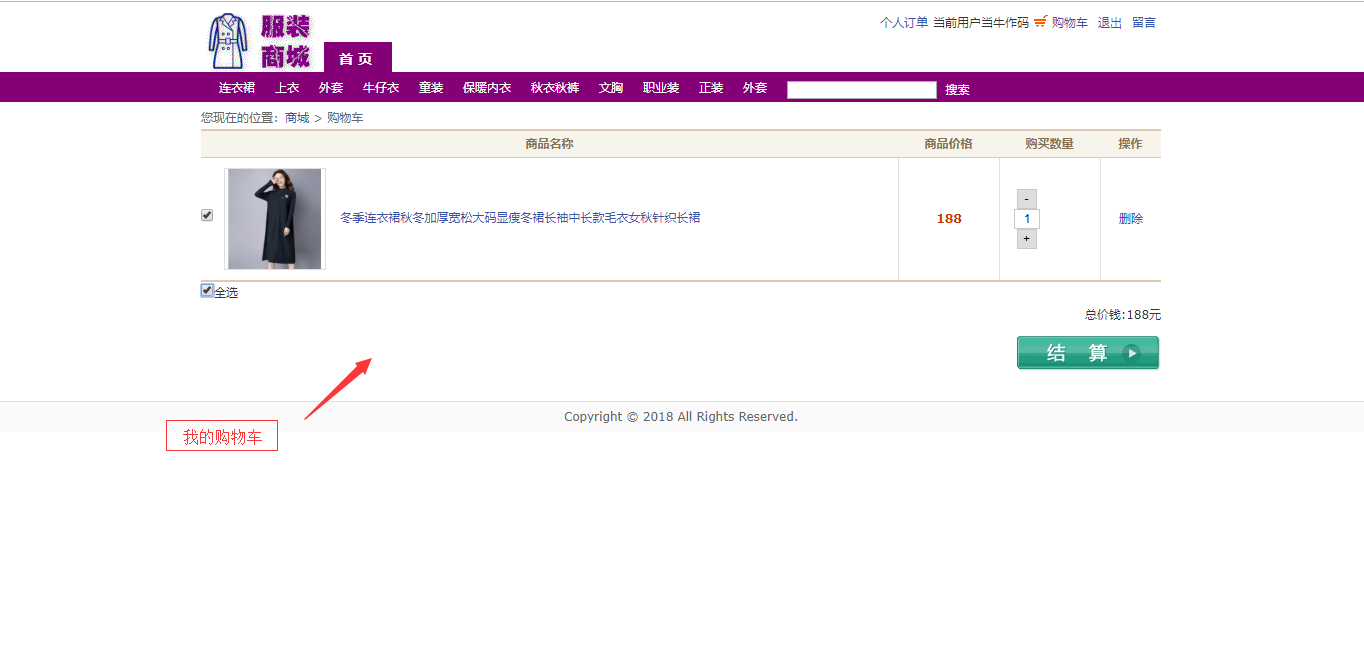The height and width of the screenshot is (656, 1364).
Task: Click the 退出 logout link
Action: click(1109, 22)
